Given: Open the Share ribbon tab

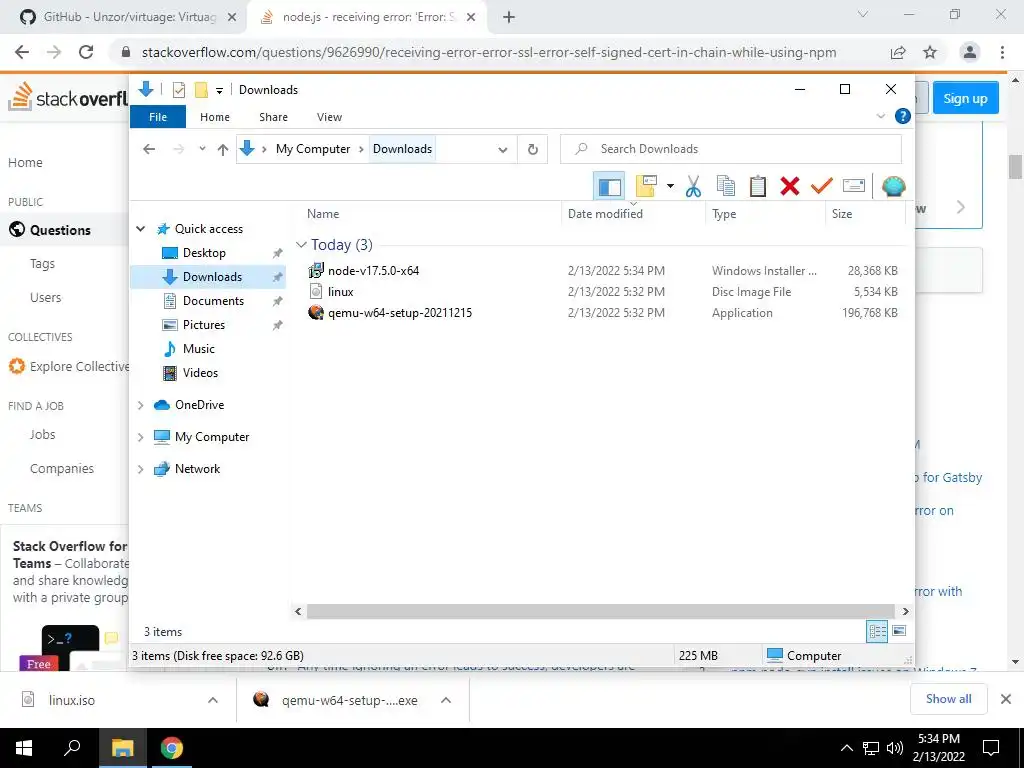Looking at the screenshot, I should [273, 117].
